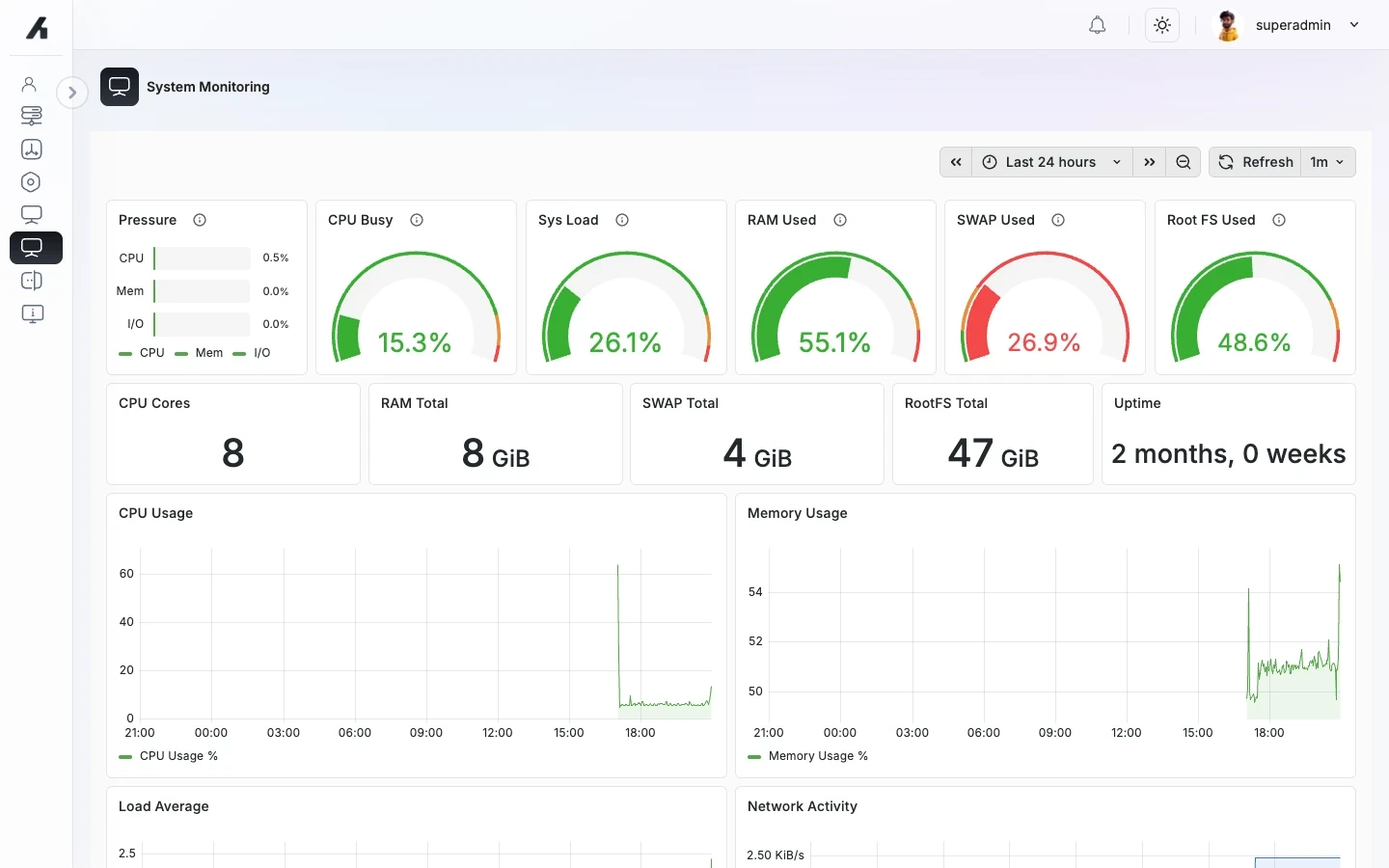Click the "15.3%" CPU Busy value
The width and height of the screenshot is (1389, 868).
point(415,342)
